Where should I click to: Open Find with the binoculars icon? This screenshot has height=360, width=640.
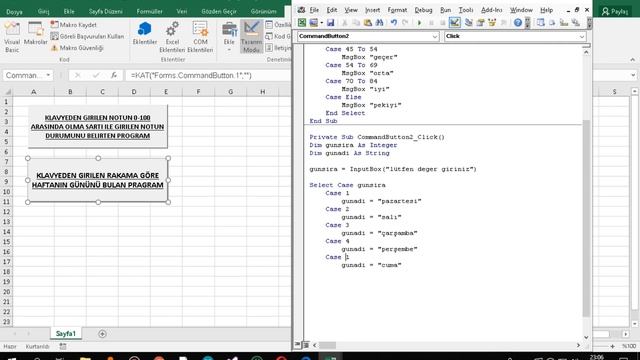click(379, 23)
